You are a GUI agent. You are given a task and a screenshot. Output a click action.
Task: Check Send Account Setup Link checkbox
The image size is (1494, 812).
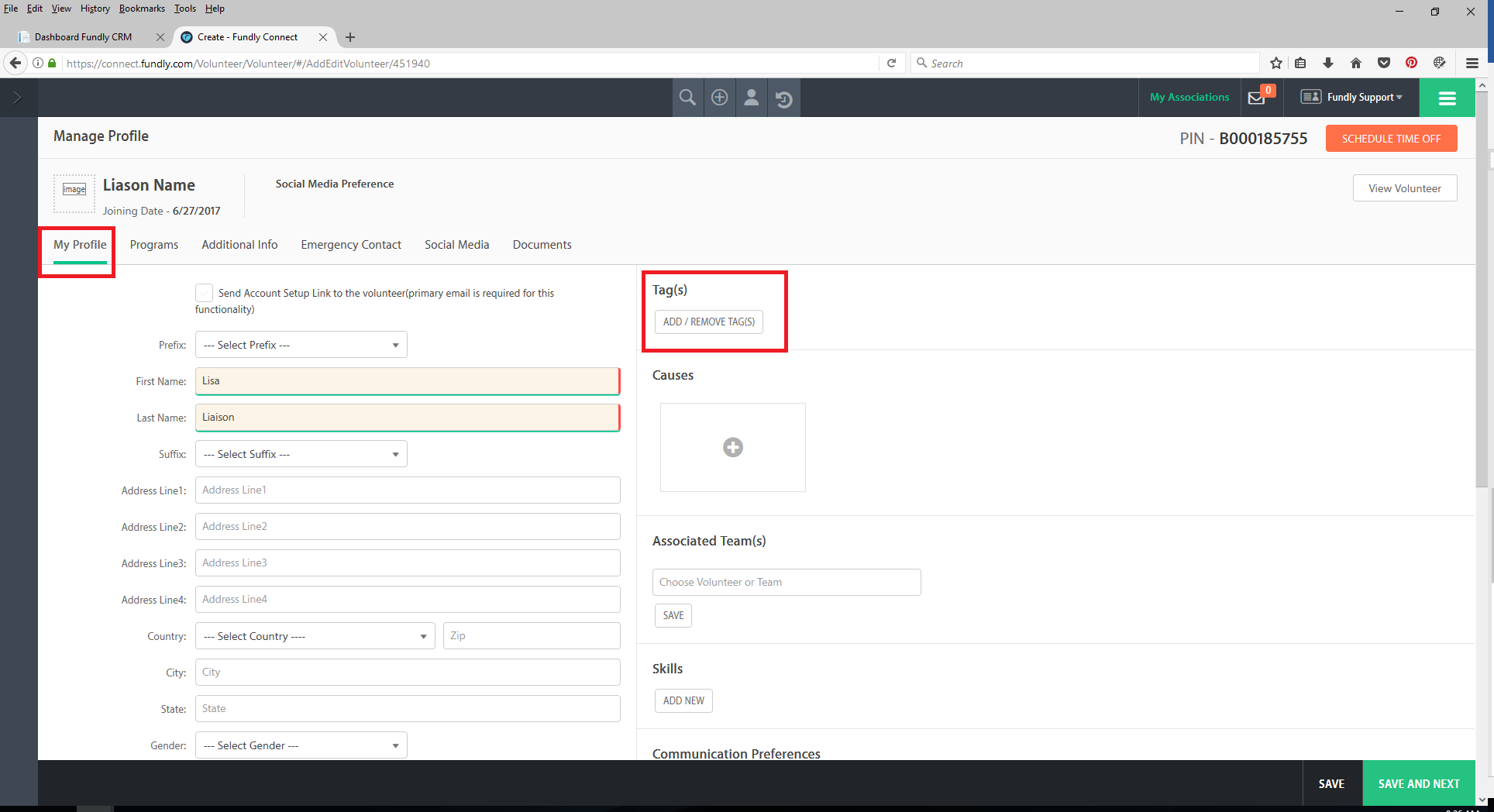point(205,293)
